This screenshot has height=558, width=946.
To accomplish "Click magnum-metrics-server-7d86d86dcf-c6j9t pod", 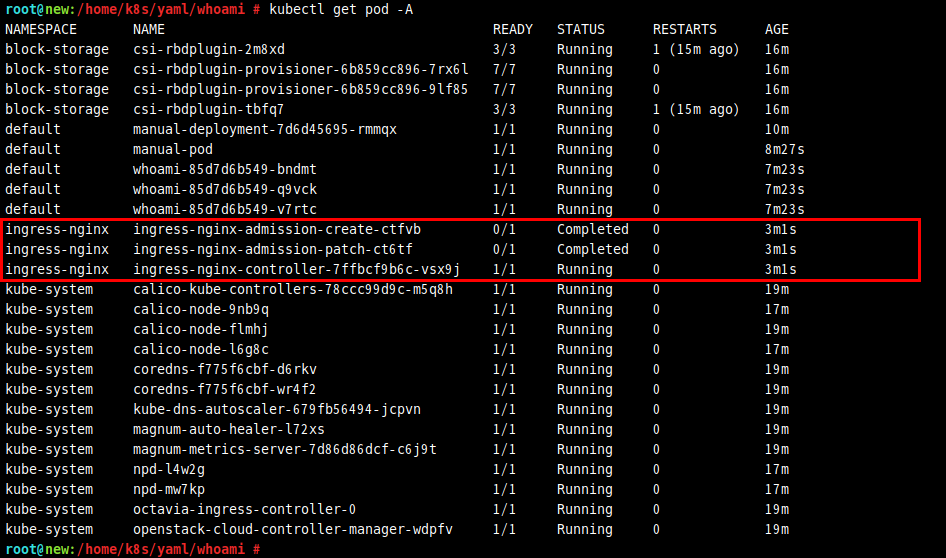I will pyautogui.click(x=285, y=449).
